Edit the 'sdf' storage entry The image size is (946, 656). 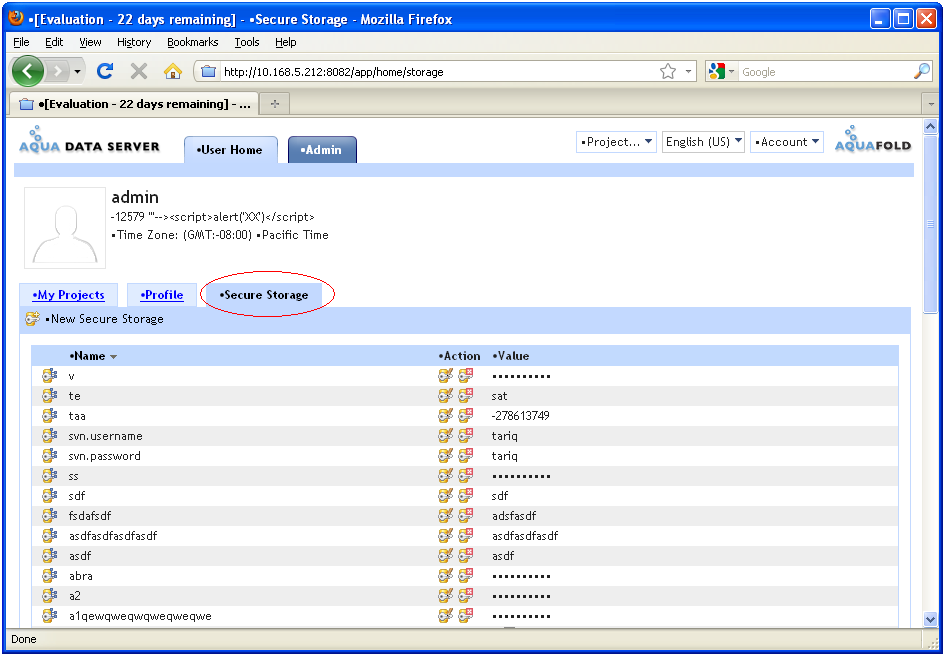coord(445,495)
